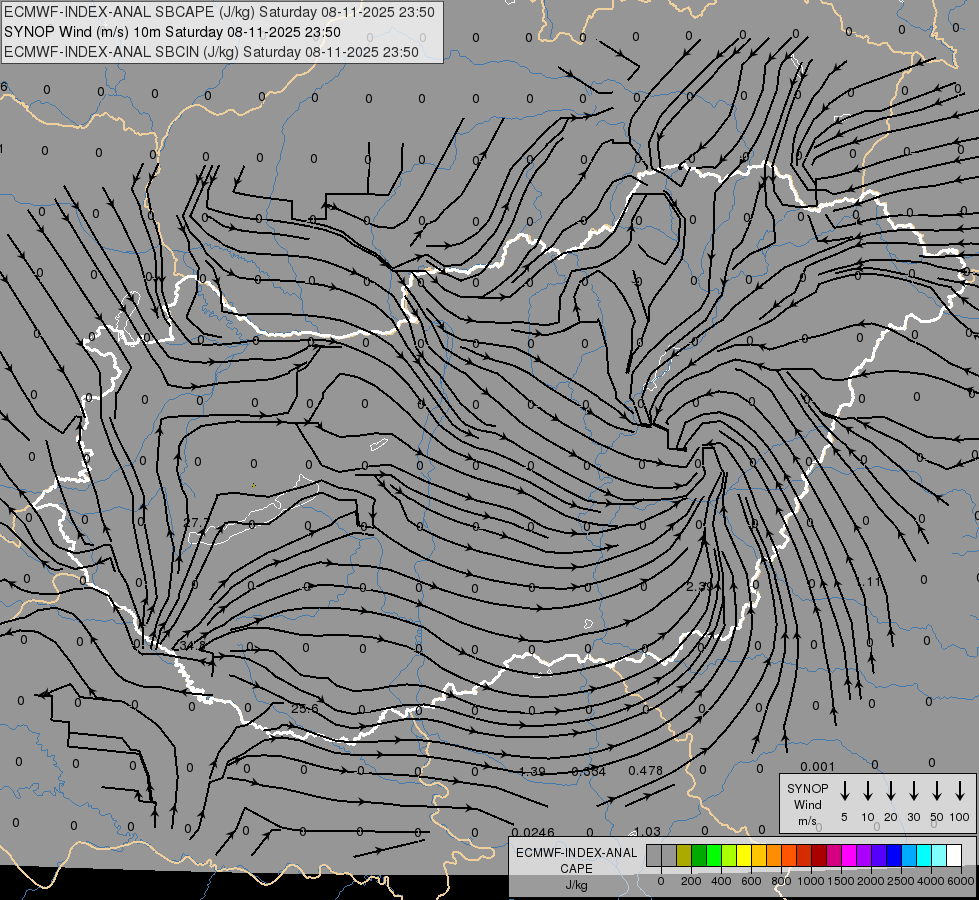Click the SBCAPE title line in the header
The width and height of the screenshot is (979, 900).
[219, 12]
